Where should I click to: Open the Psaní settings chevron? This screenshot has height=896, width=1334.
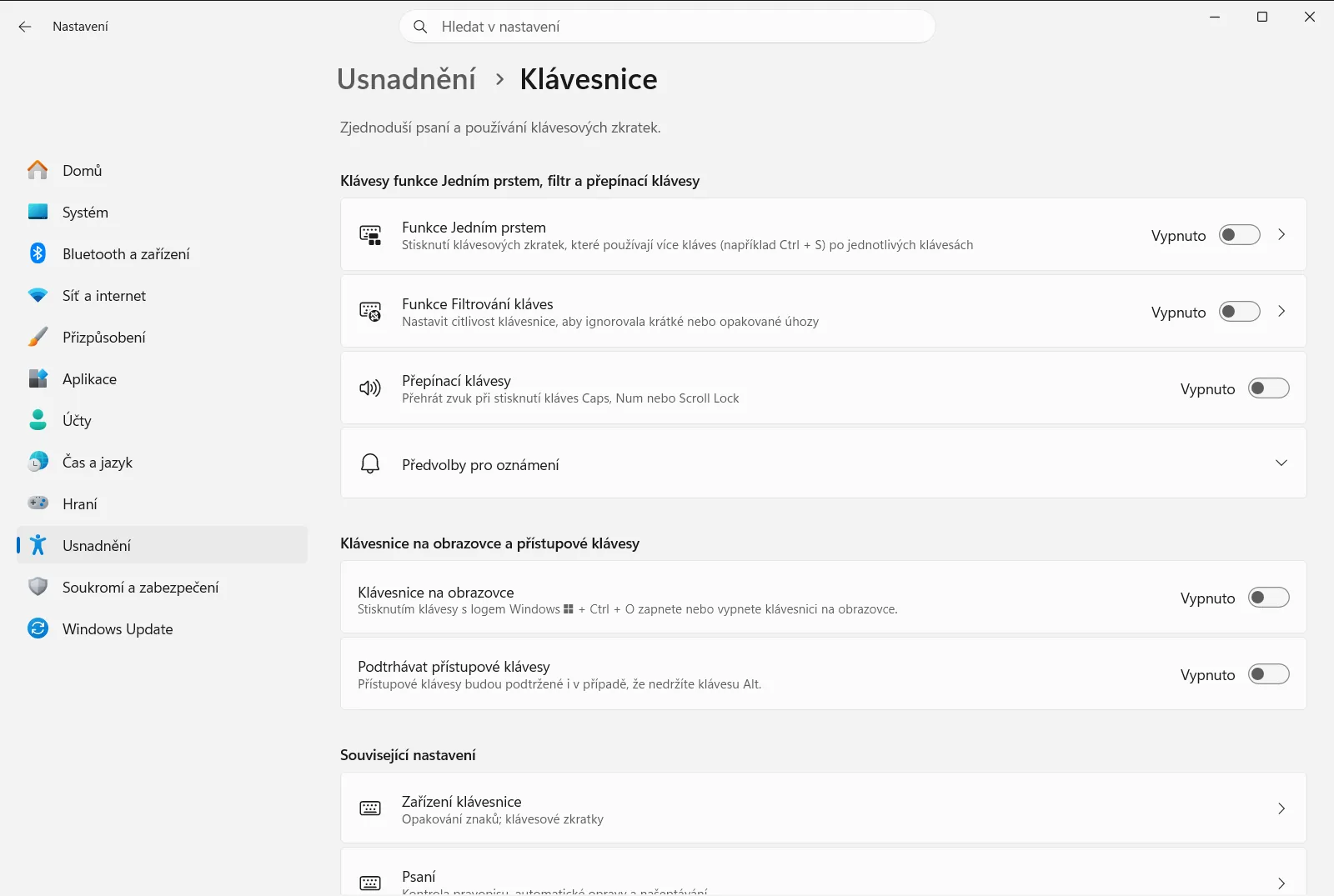tap(1281, 883)
